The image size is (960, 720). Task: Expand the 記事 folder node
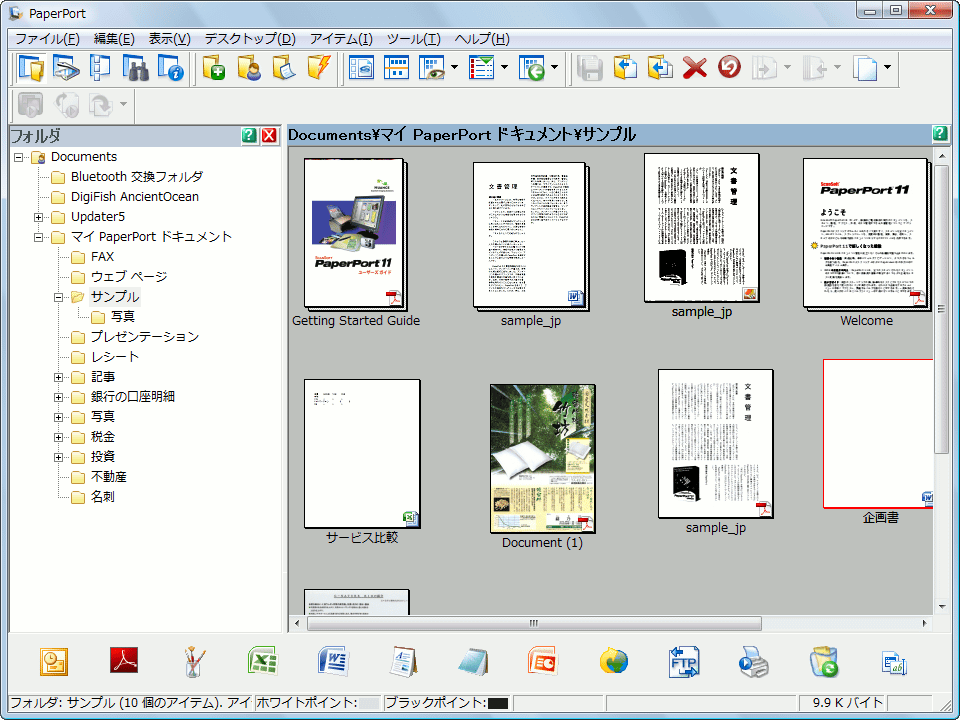pyautogui.click(x=59, y=378)
